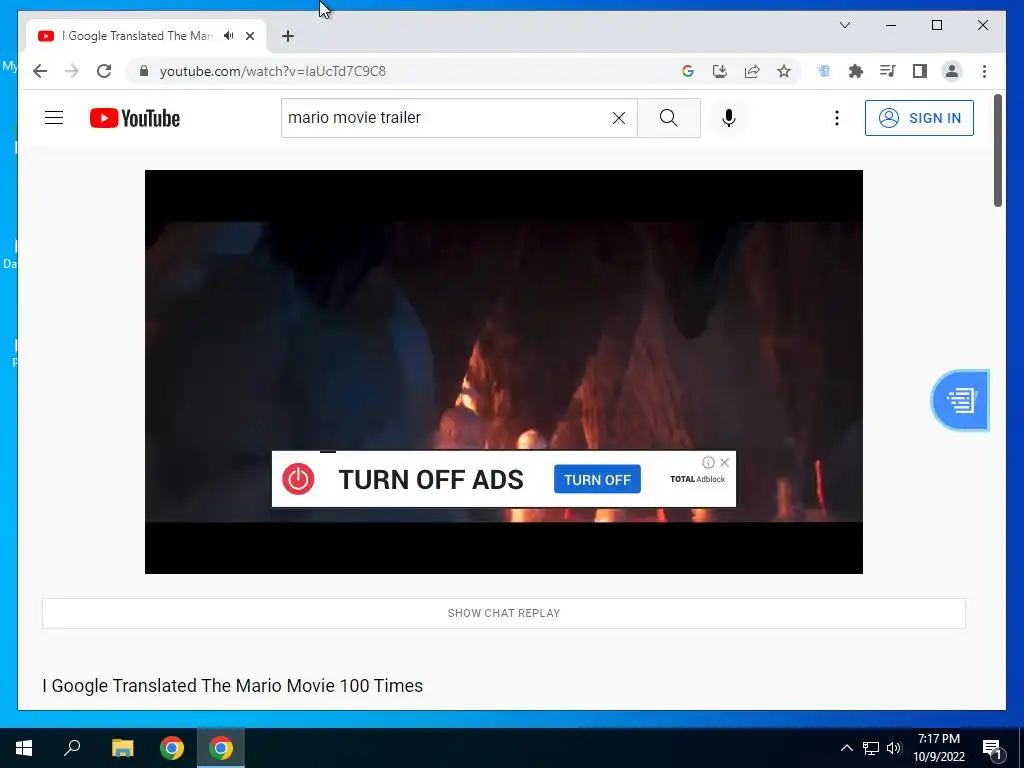Open YouTube settings three-dot menu
This screenshot has height=768, width=1024.
click(x=837, y=118)
